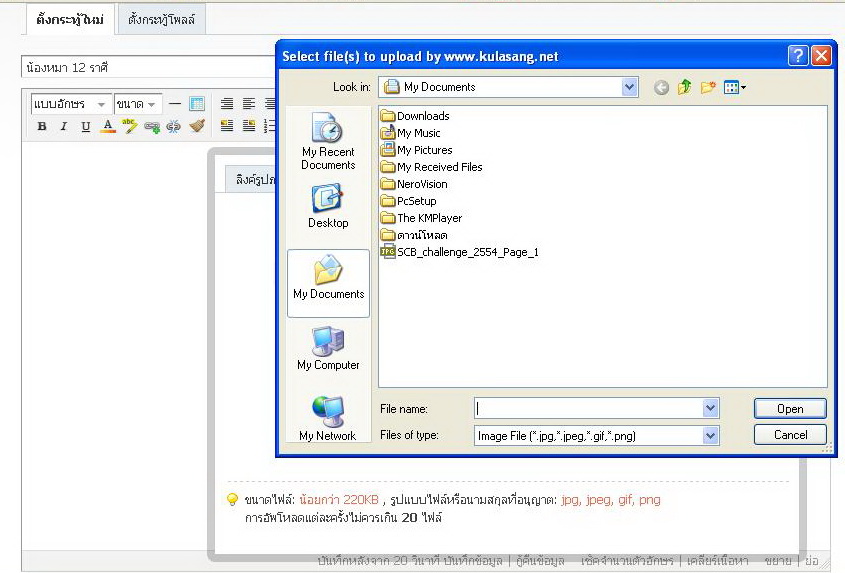The image size is (845, 573).
Task: Select the text highlight marker tool
Action: [x=129, y=126]
